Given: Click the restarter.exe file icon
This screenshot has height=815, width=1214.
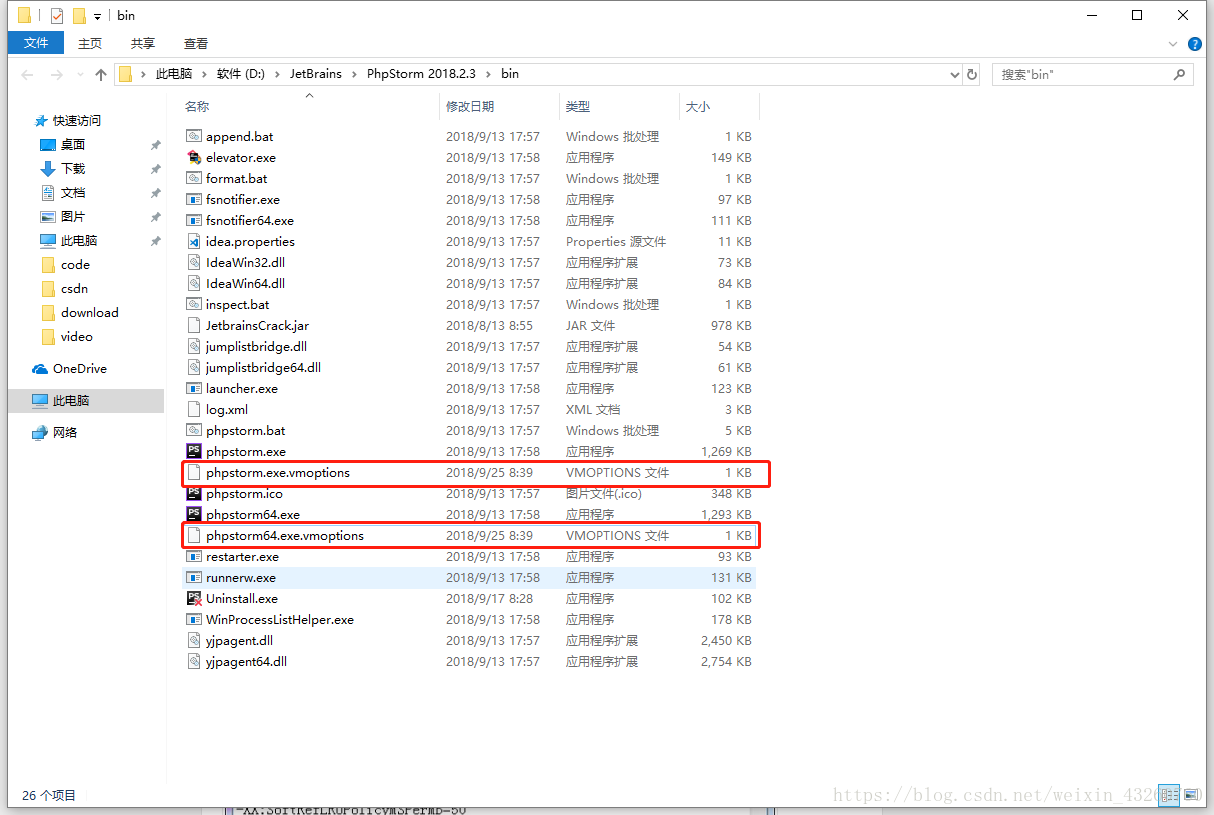Looking at the screenshot, I should pos(195,556).
